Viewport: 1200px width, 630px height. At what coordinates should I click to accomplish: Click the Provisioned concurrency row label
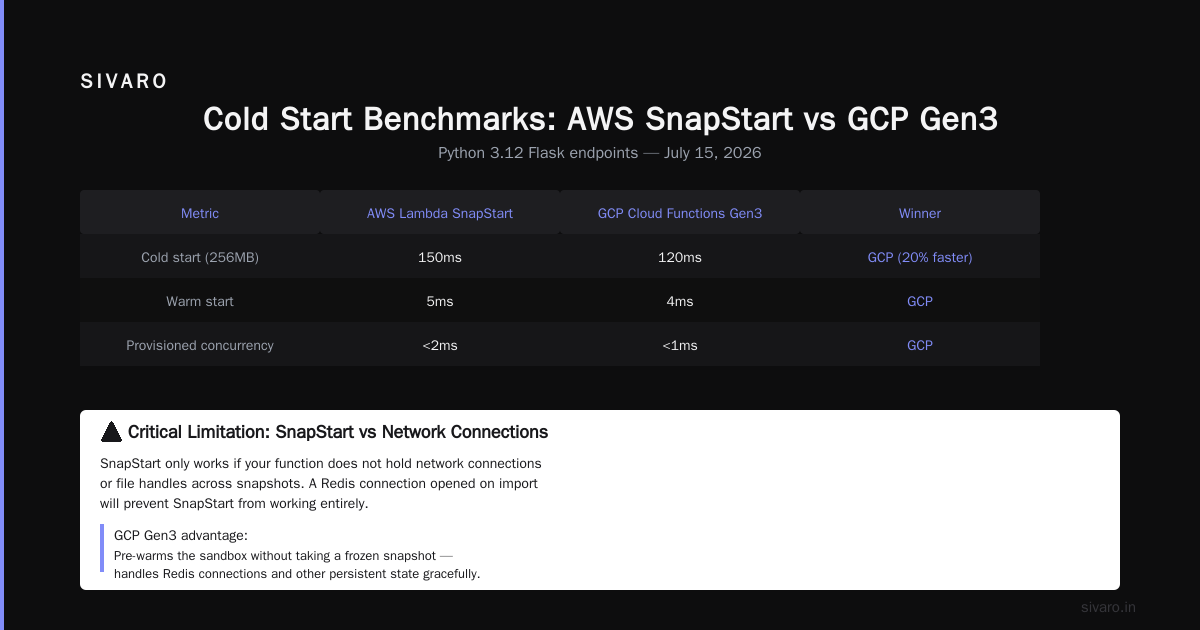pyautogui.click(x=200, y=345)
